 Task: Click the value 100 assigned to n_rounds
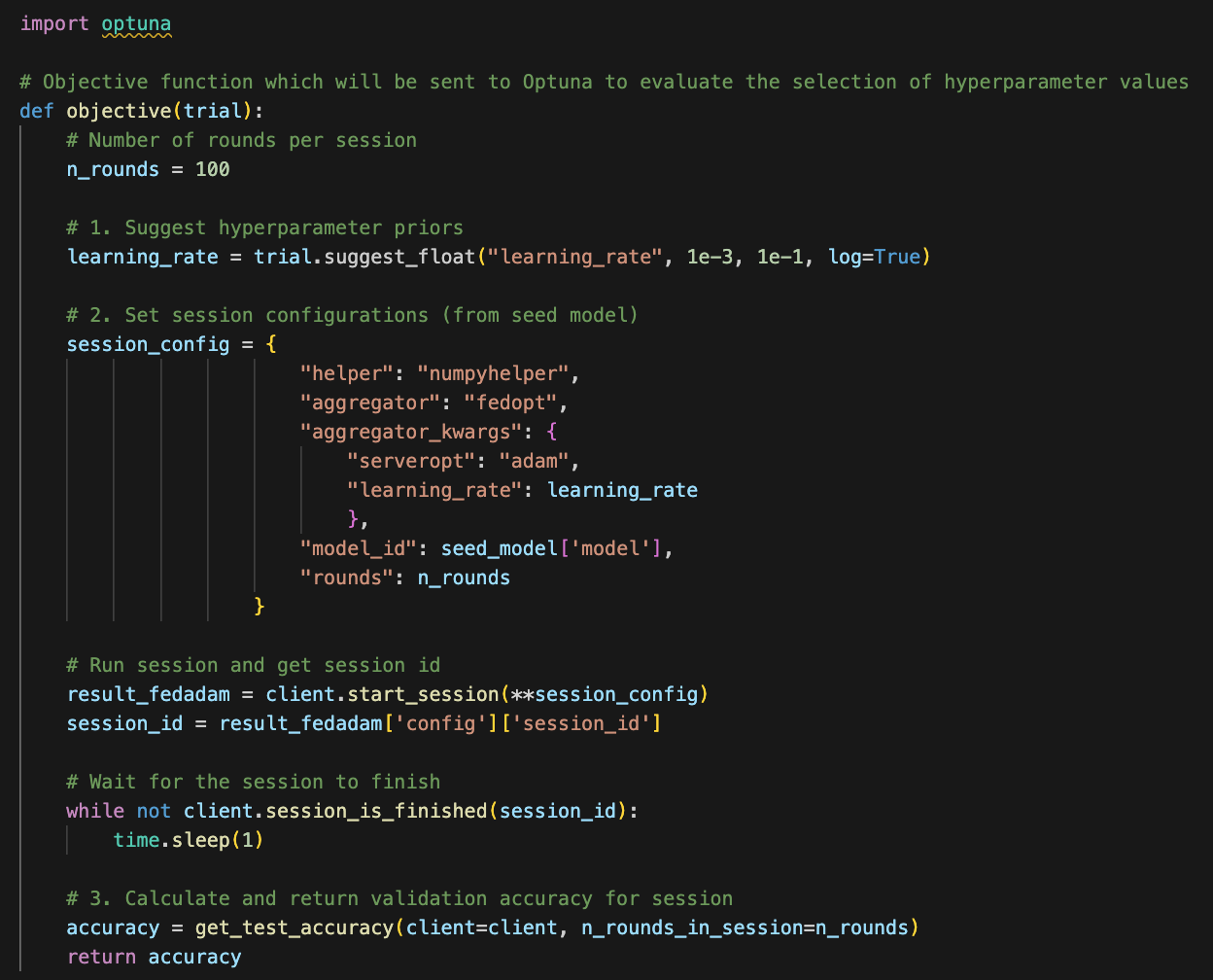tap(212, 169)
